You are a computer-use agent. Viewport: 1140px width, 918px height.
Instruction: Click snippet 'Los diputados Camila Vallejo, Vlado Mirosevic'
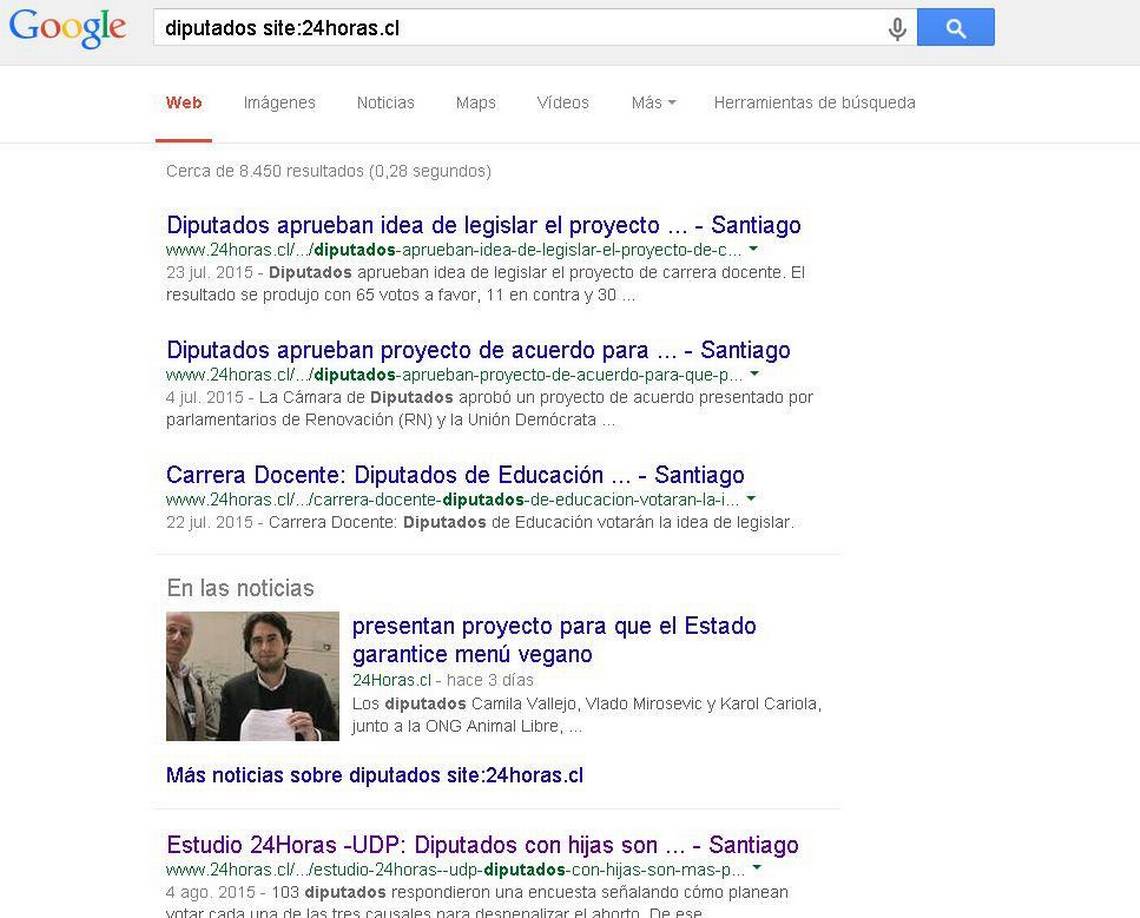[587, 714]
